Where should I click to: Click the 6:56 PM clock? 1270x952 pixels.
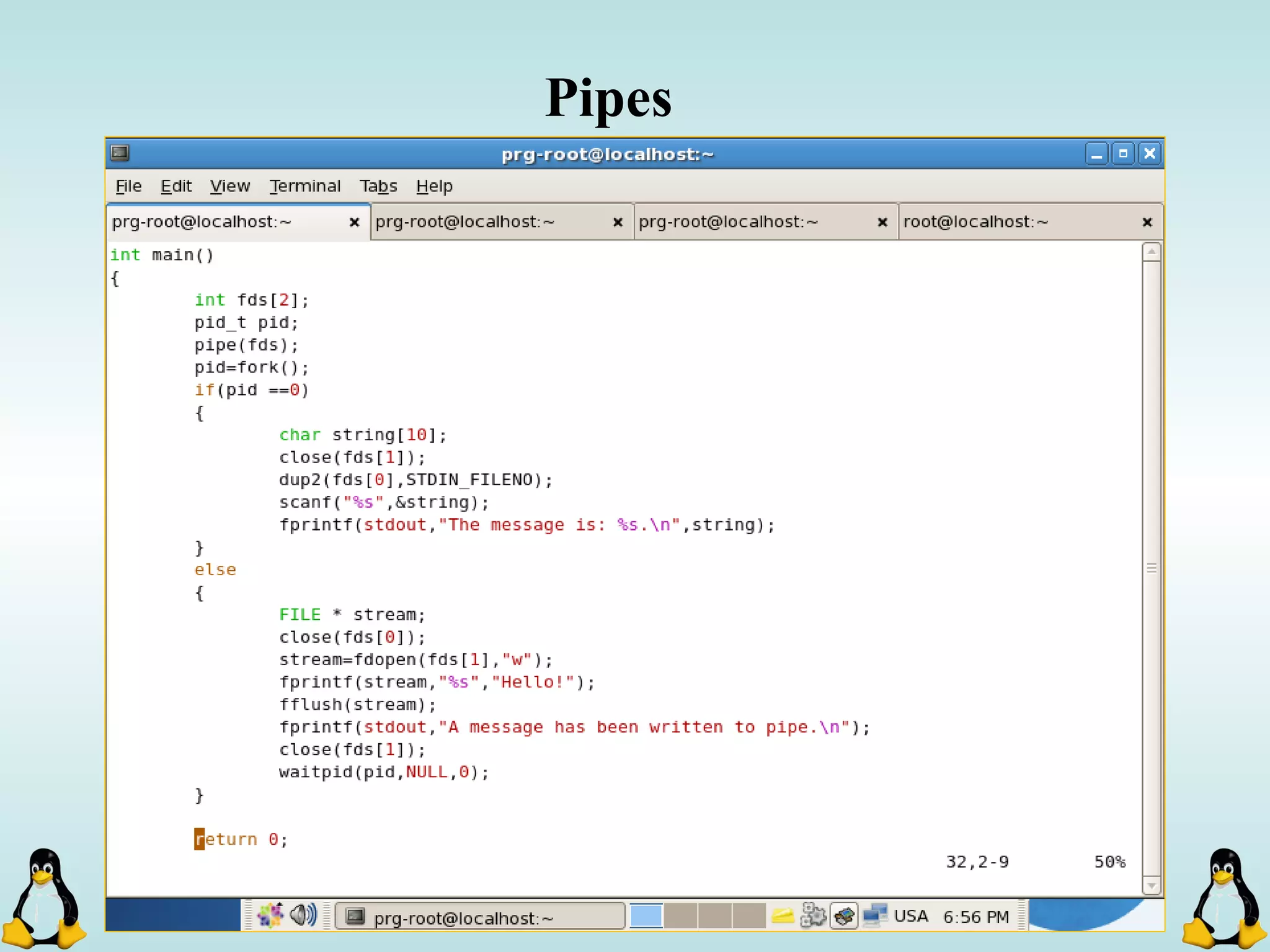976,917
